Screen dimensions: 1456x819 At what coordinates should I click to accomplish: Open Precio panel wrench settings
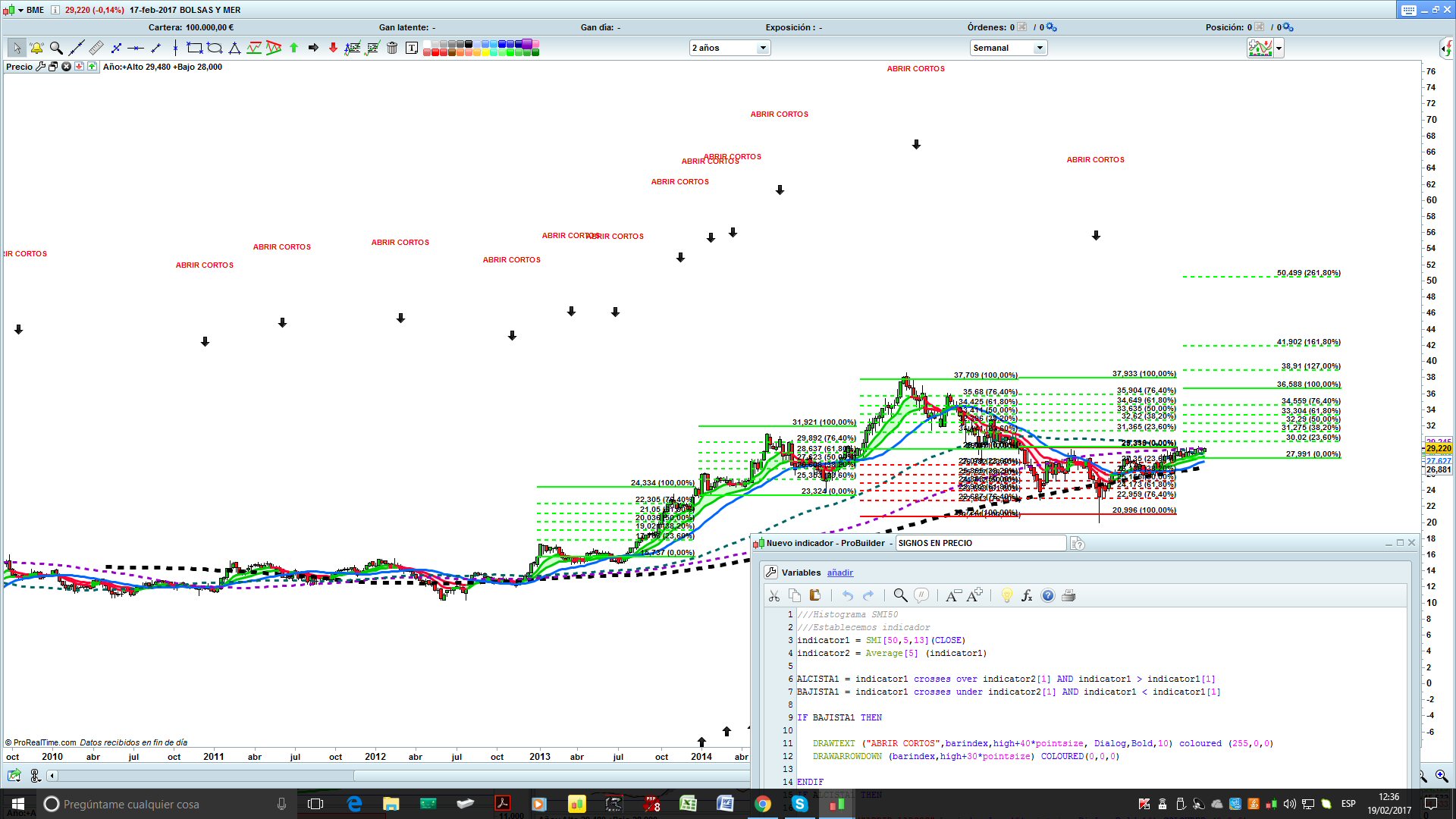41,67
